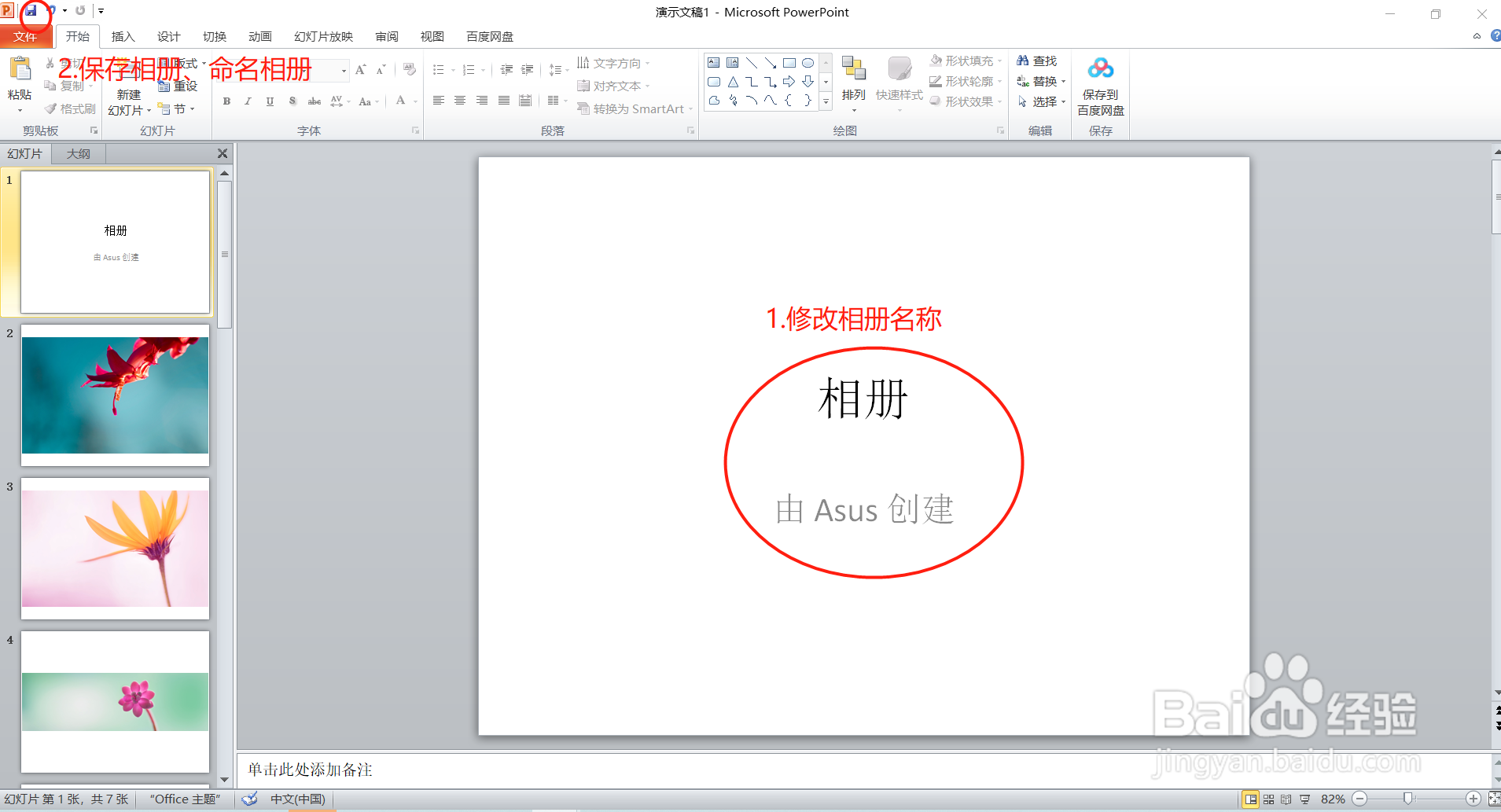Viewport: 1501px width, 812px height.
Task: Align text right in paragraph group
Action: click(482, 101)
